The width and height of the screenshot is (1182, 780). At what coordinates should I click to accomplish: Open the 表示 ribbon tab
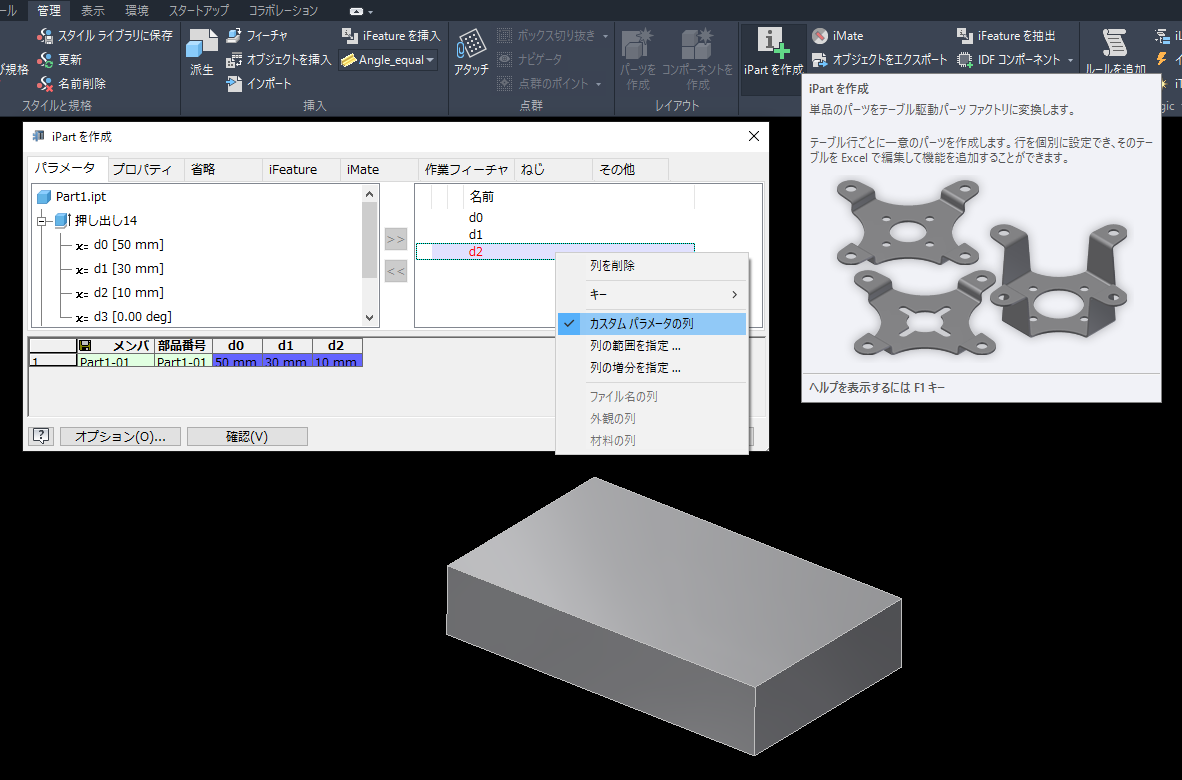click(x=93, y=11)
